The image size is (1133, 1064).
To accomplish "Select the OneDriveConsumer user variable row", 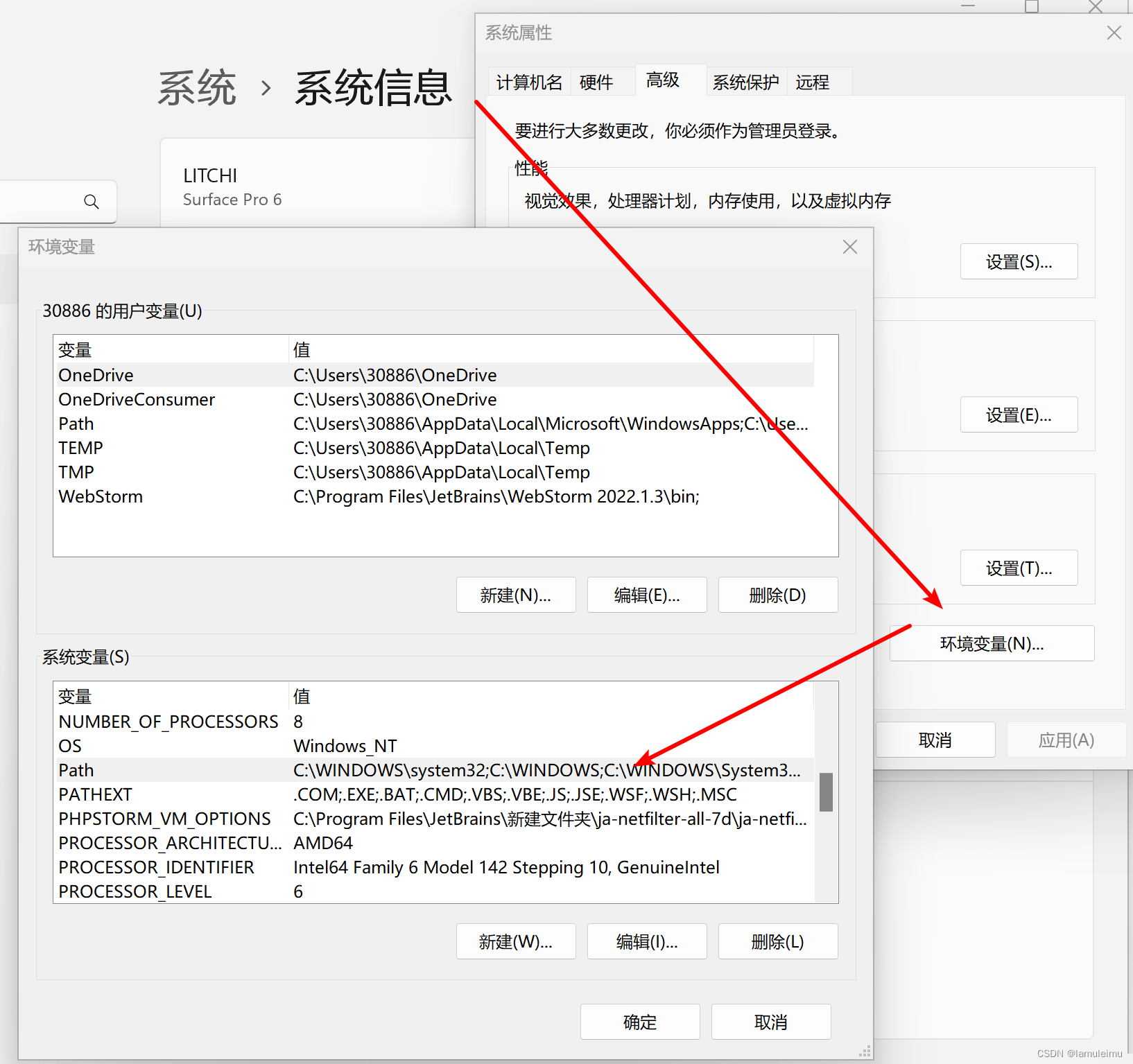I will [434, 399].
